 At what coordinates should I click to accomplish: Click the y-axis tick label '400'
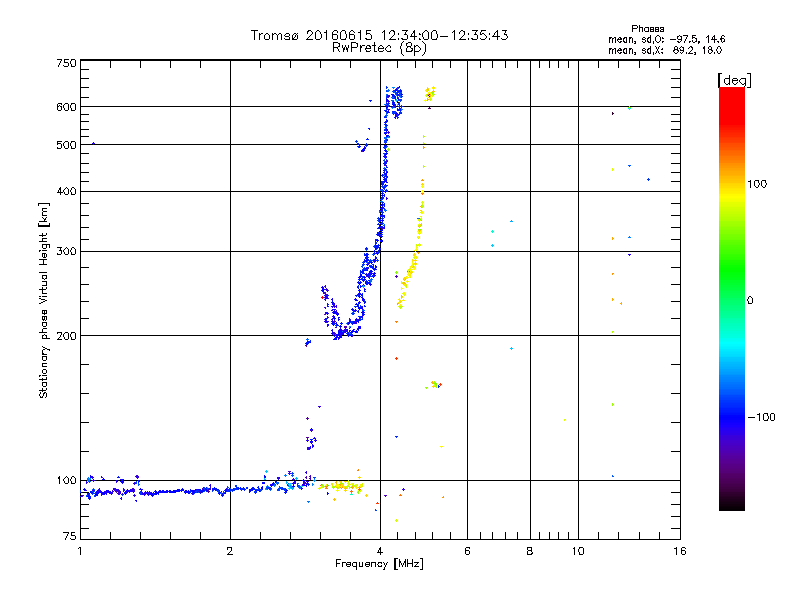click(66, 191)
